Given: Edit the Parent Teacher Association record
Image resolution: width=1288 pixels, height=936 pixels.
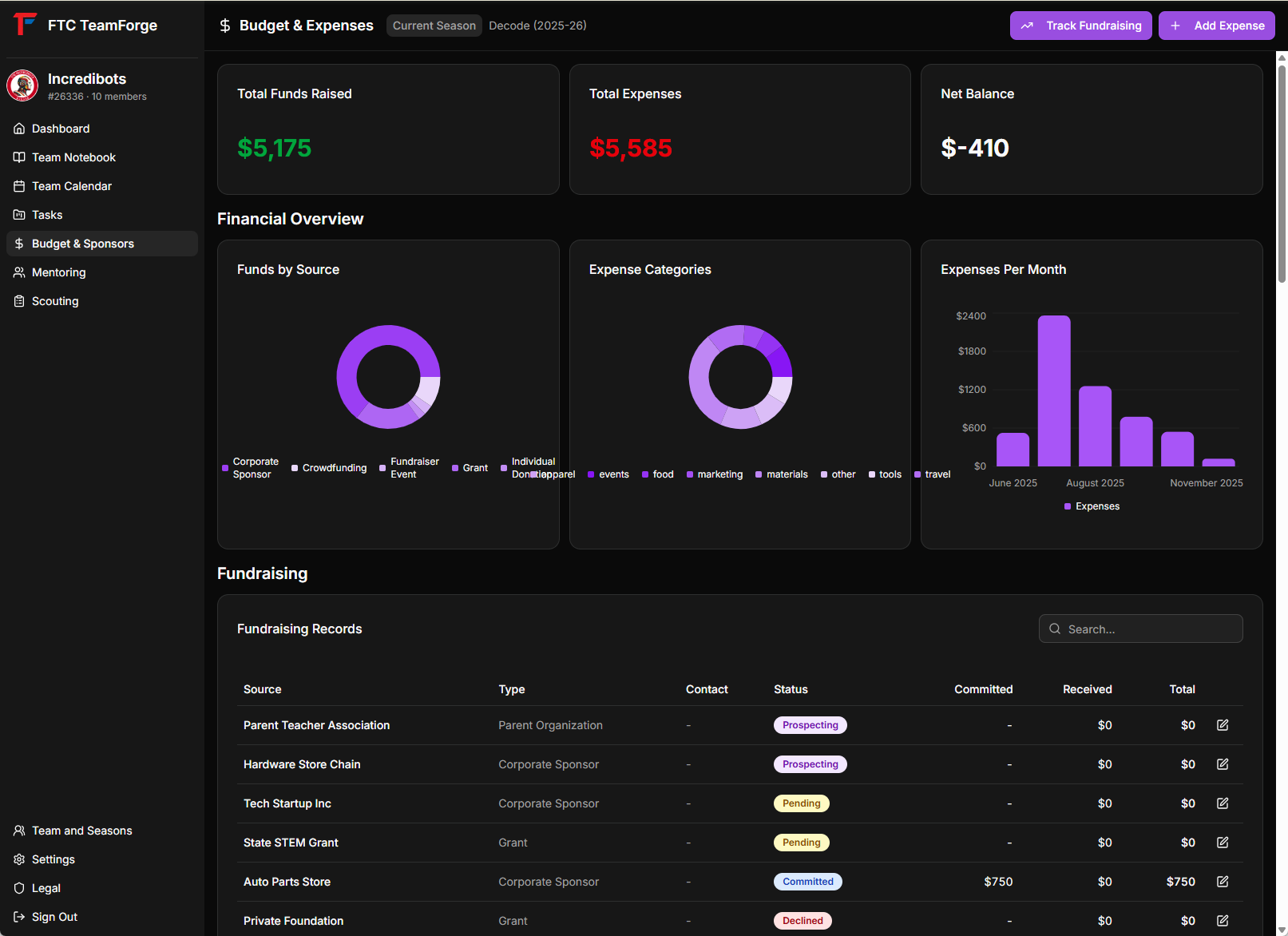Looking at the screenshot, I should click(1222, 725).
